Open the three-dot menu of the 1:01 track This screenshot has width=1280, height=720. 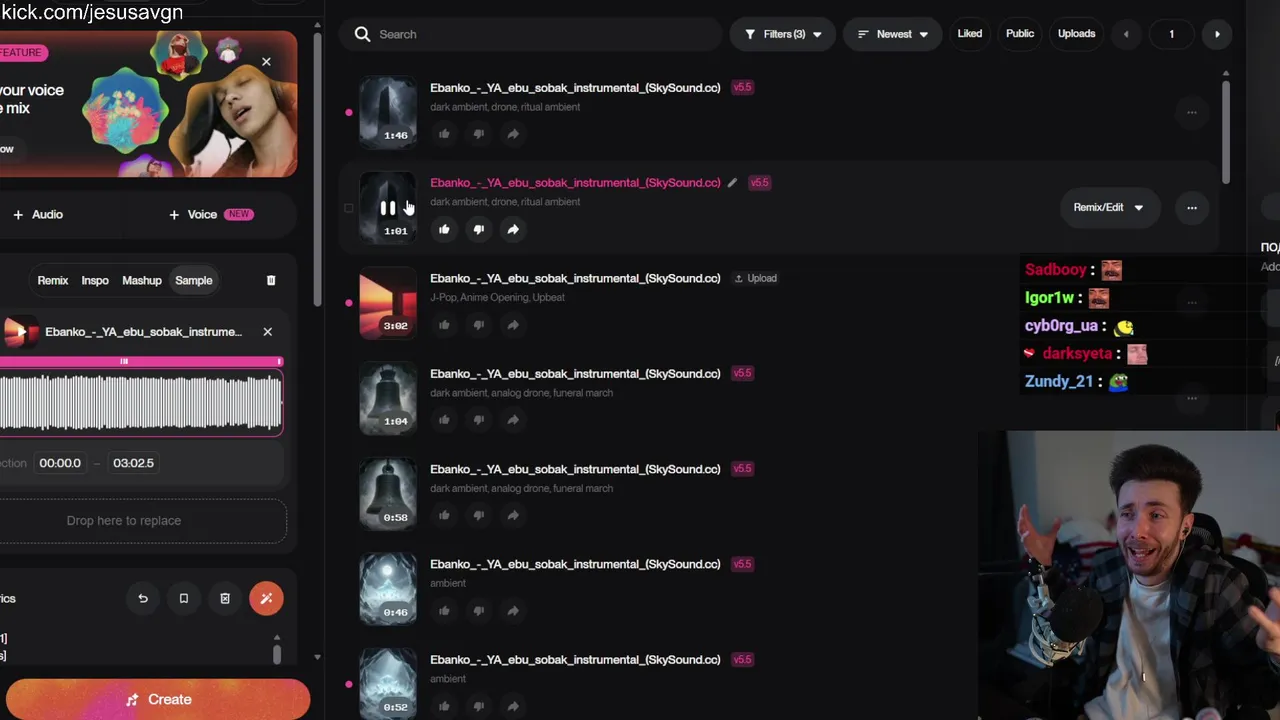(x=1191, y=208)
